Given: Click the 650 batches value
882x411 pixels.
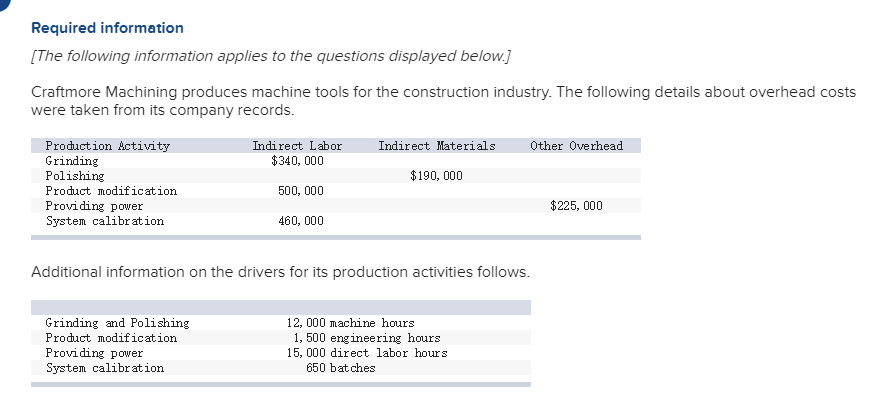Looking at the screenshot, I should tap(341, 368).
